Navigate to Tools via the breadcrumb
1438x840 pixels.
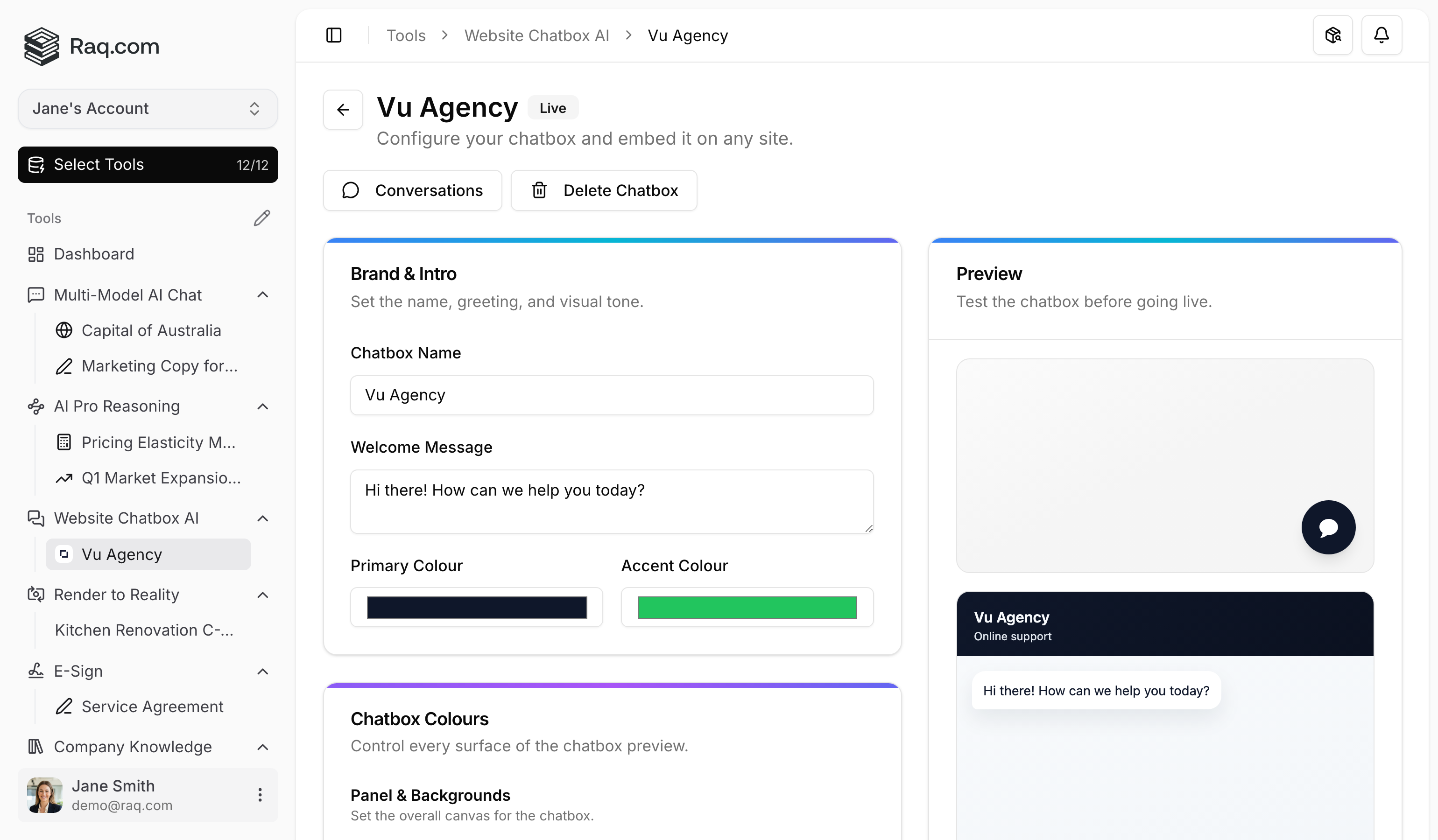(x=406, y=35)
